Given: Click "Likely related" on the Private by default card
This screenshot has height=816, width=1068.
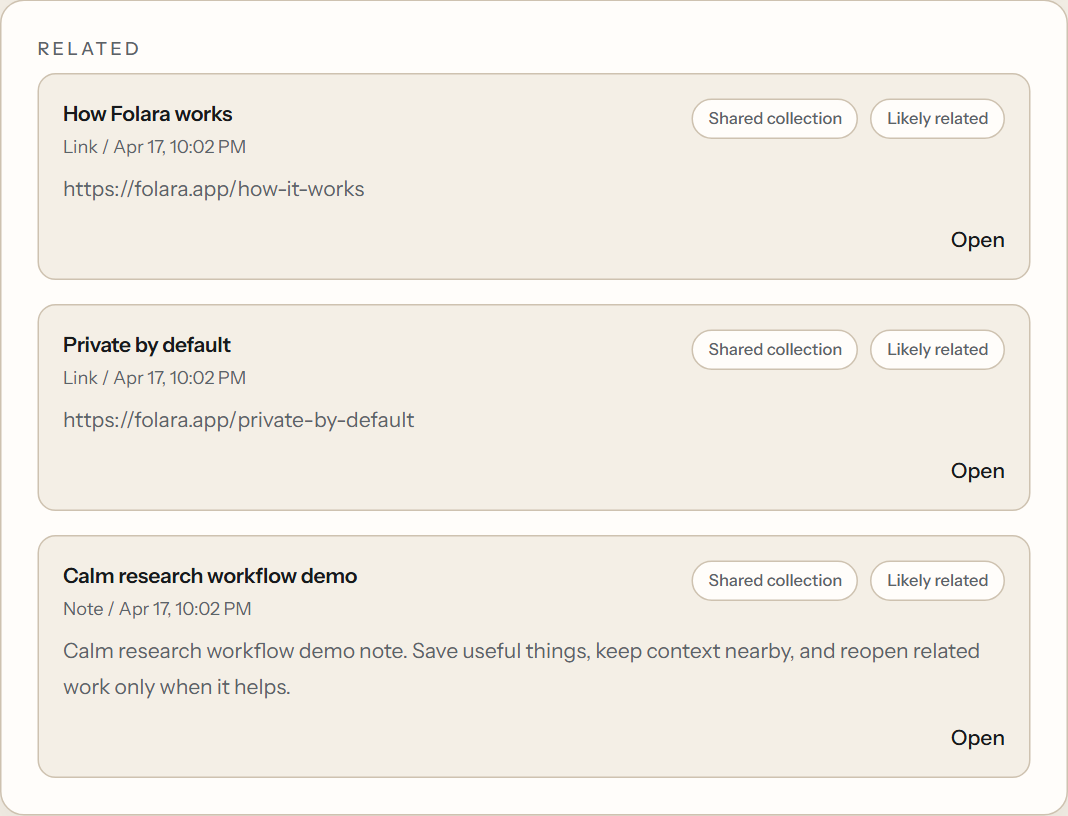Looking at the screenshot, I should pos(937,349).
